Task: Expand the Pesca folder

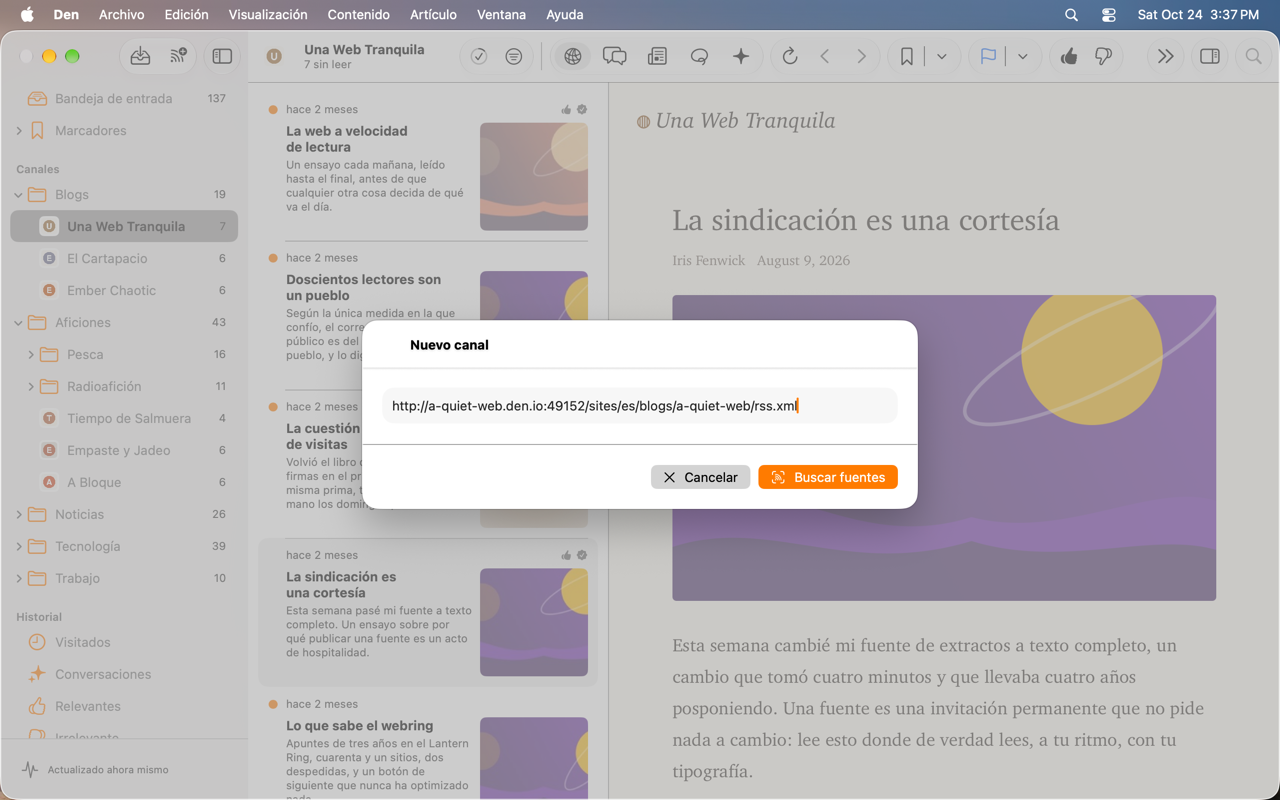Action: (31, 355)
